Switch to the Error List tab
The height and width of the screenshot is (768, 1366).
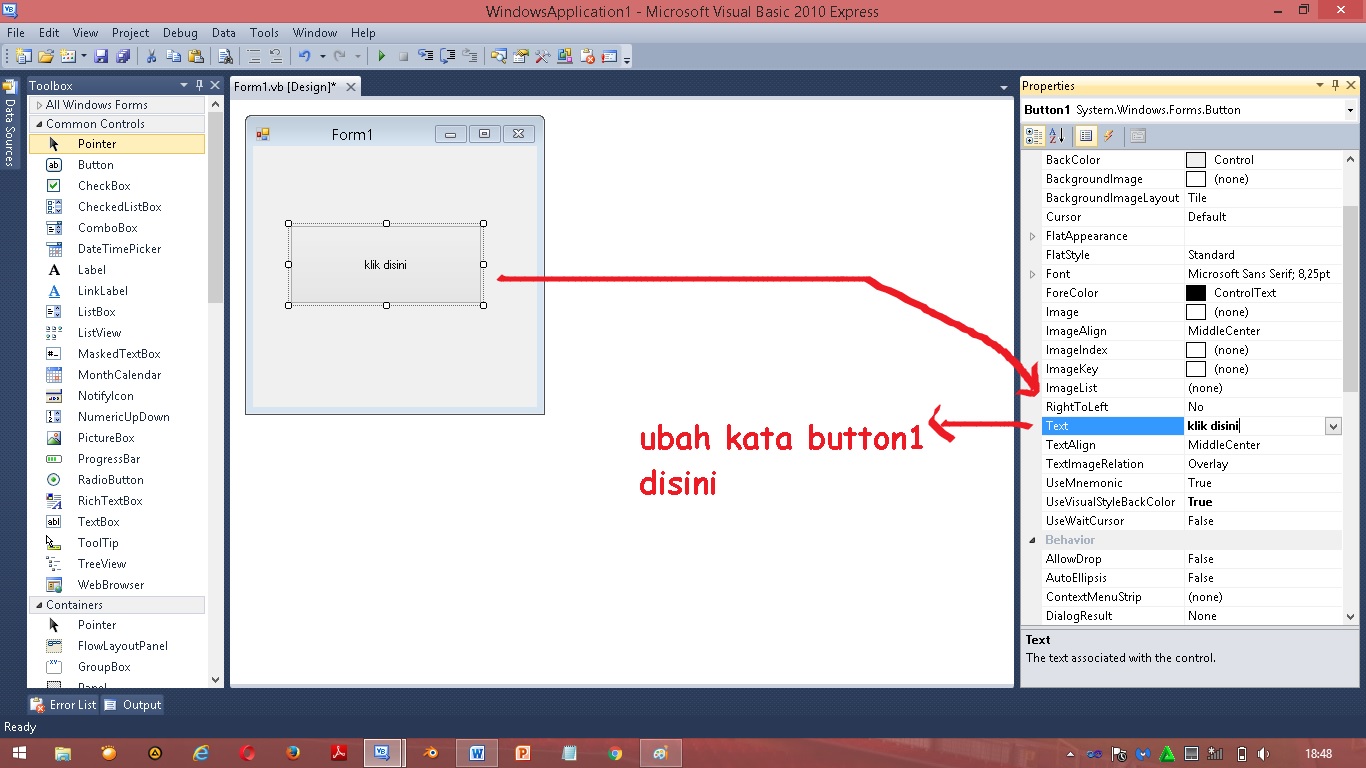click(63, 704)
